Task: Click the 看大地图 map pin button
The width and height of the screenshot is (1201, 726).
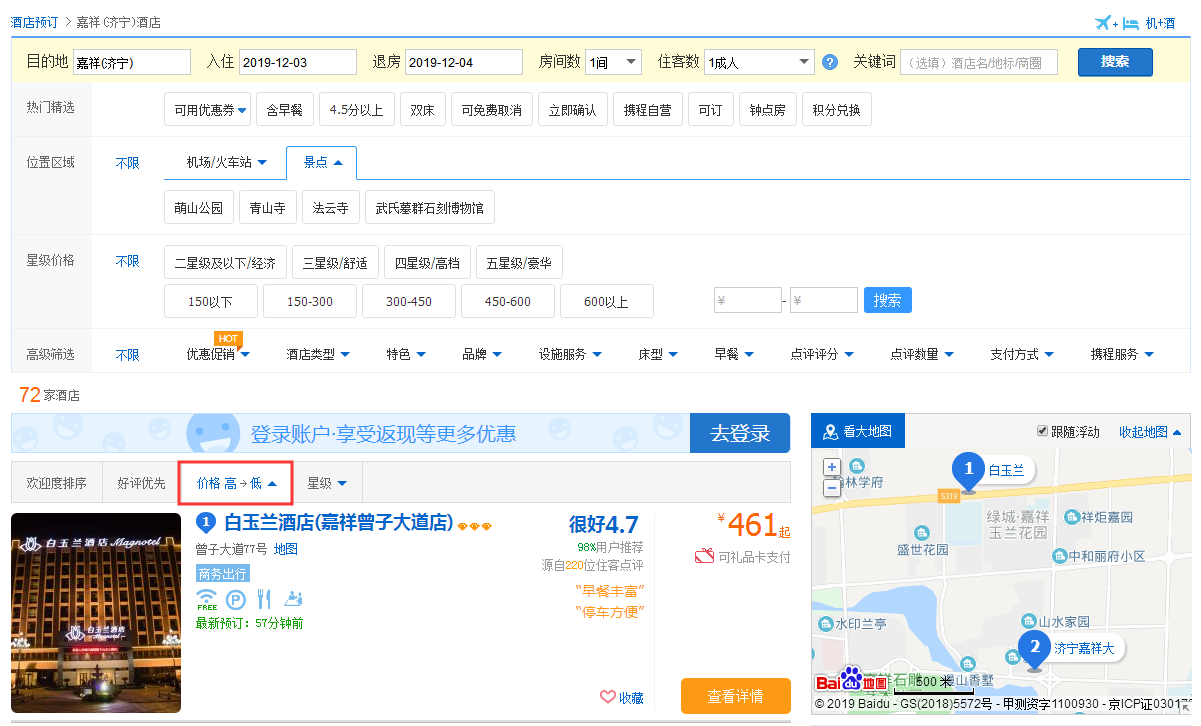Action: click(858, 432)
